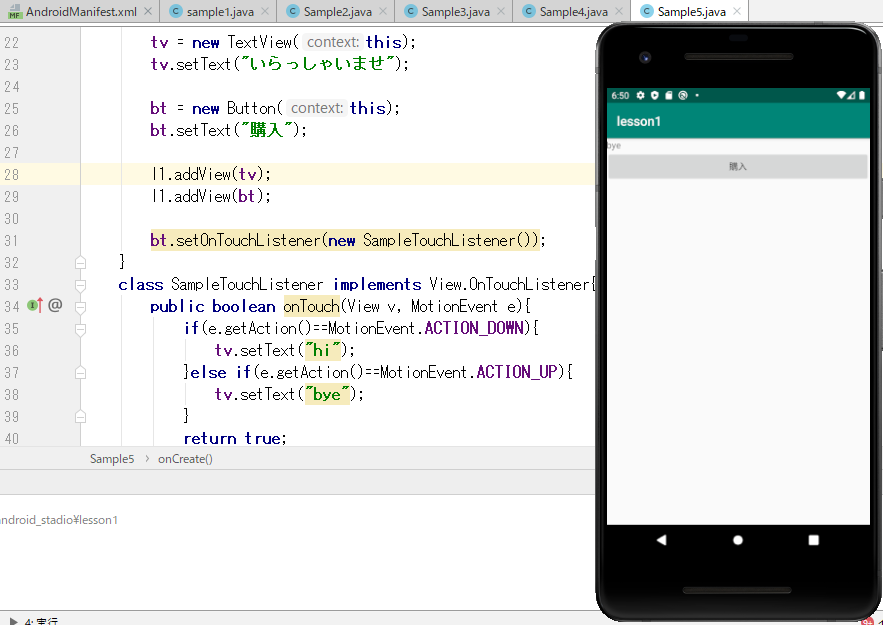Viewport: 883px width, 625px height.
Task: Click the onCreate() breadcrumb
Action: click(185, 459)
